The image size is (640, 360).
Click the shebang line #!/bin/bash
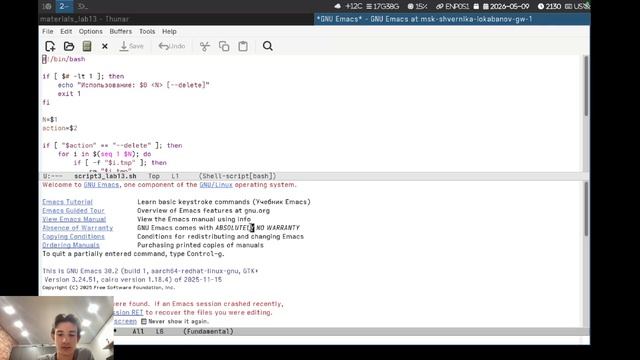click(x=64, y=59)
